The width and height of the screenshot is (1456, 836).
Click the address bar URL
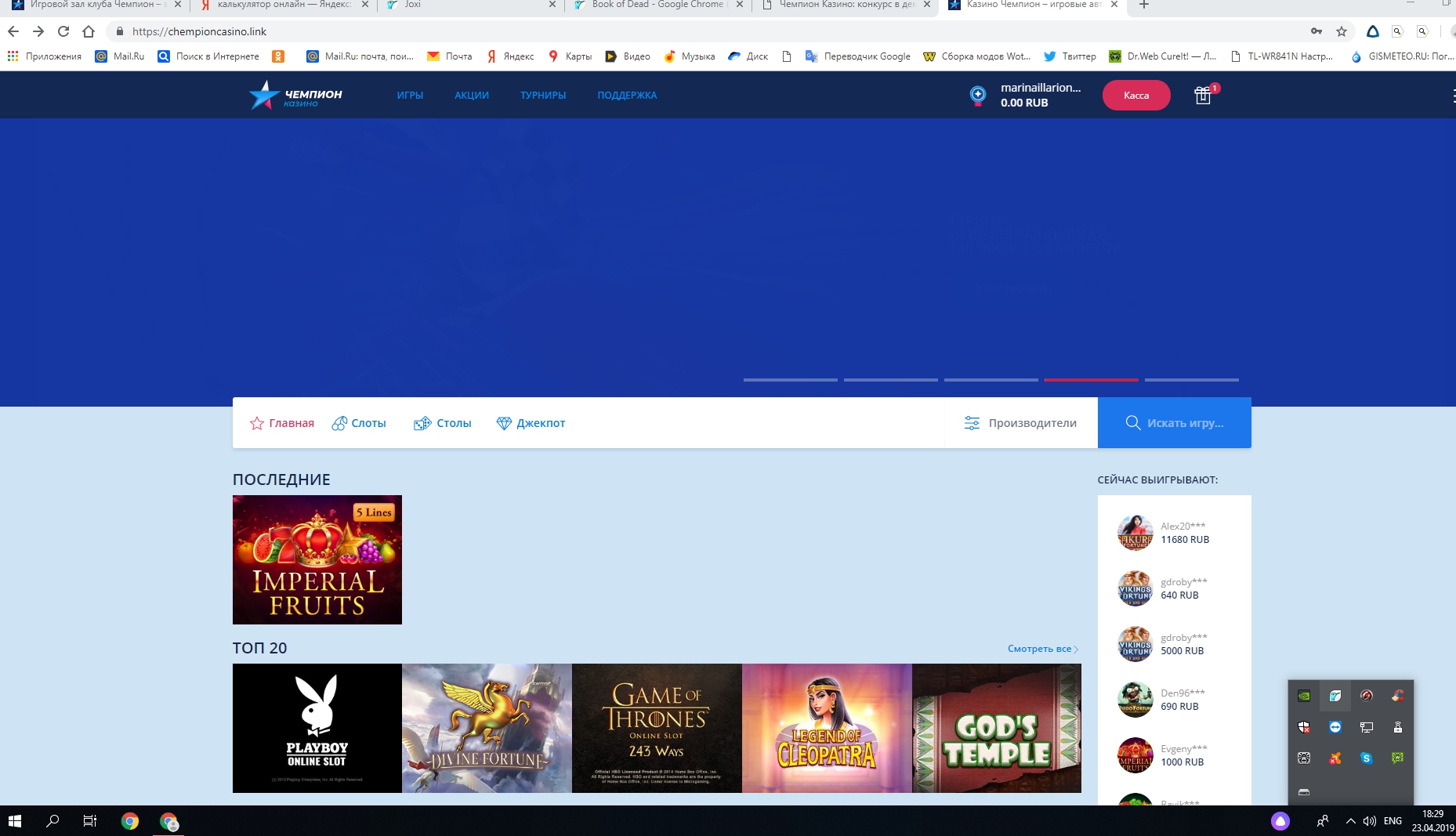point(199,31)
